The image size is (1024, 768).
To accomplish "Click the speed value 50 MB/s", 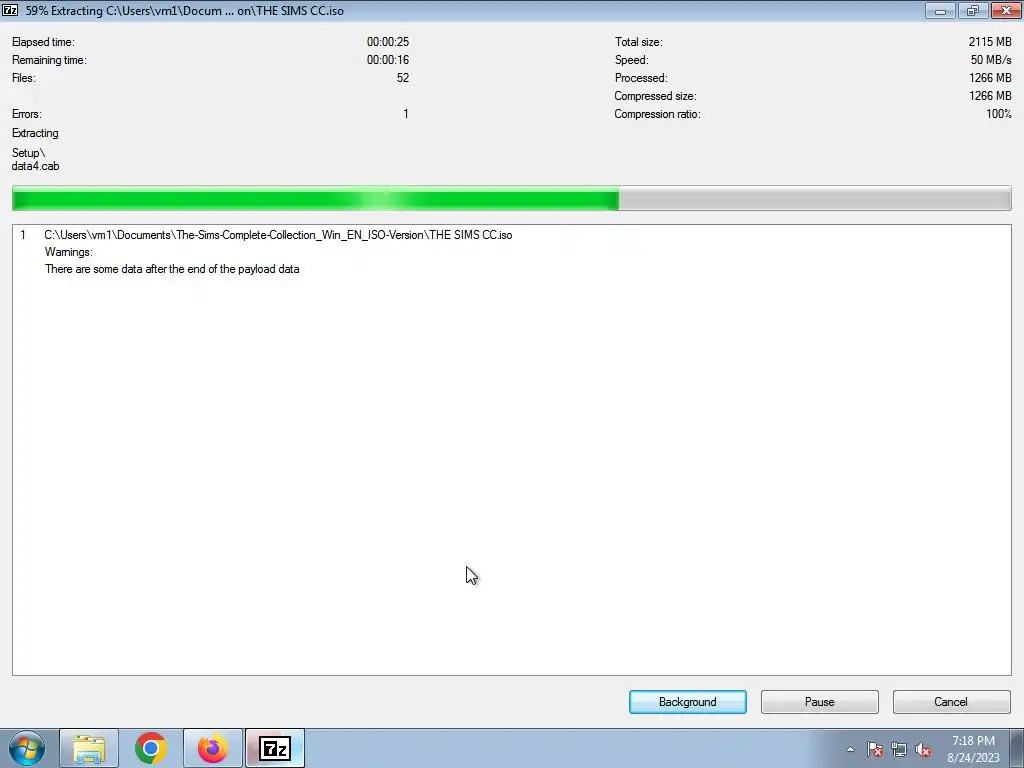I will [991, 60].
